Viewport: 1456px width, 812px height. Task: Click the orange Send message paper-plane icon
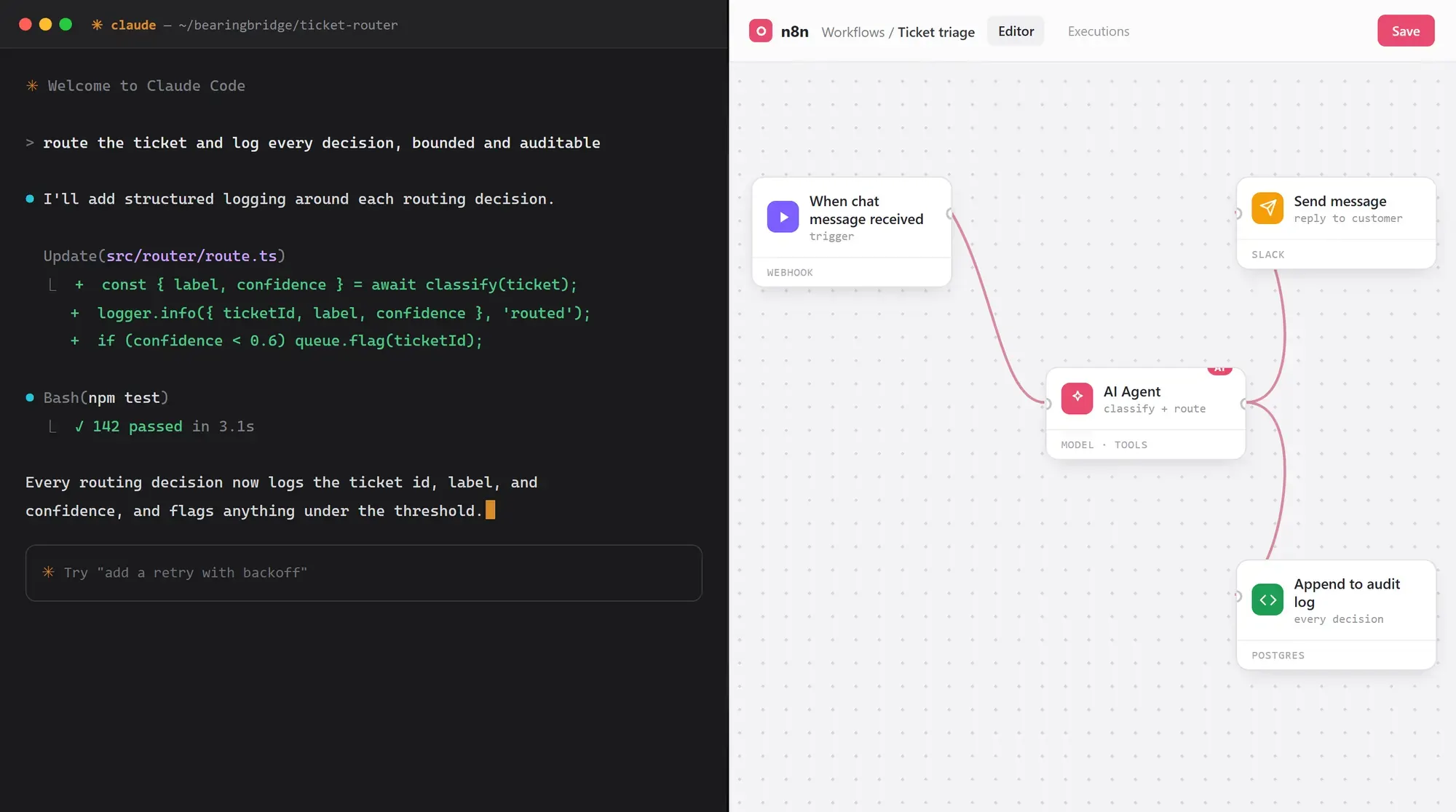[x=1267, y=208]
